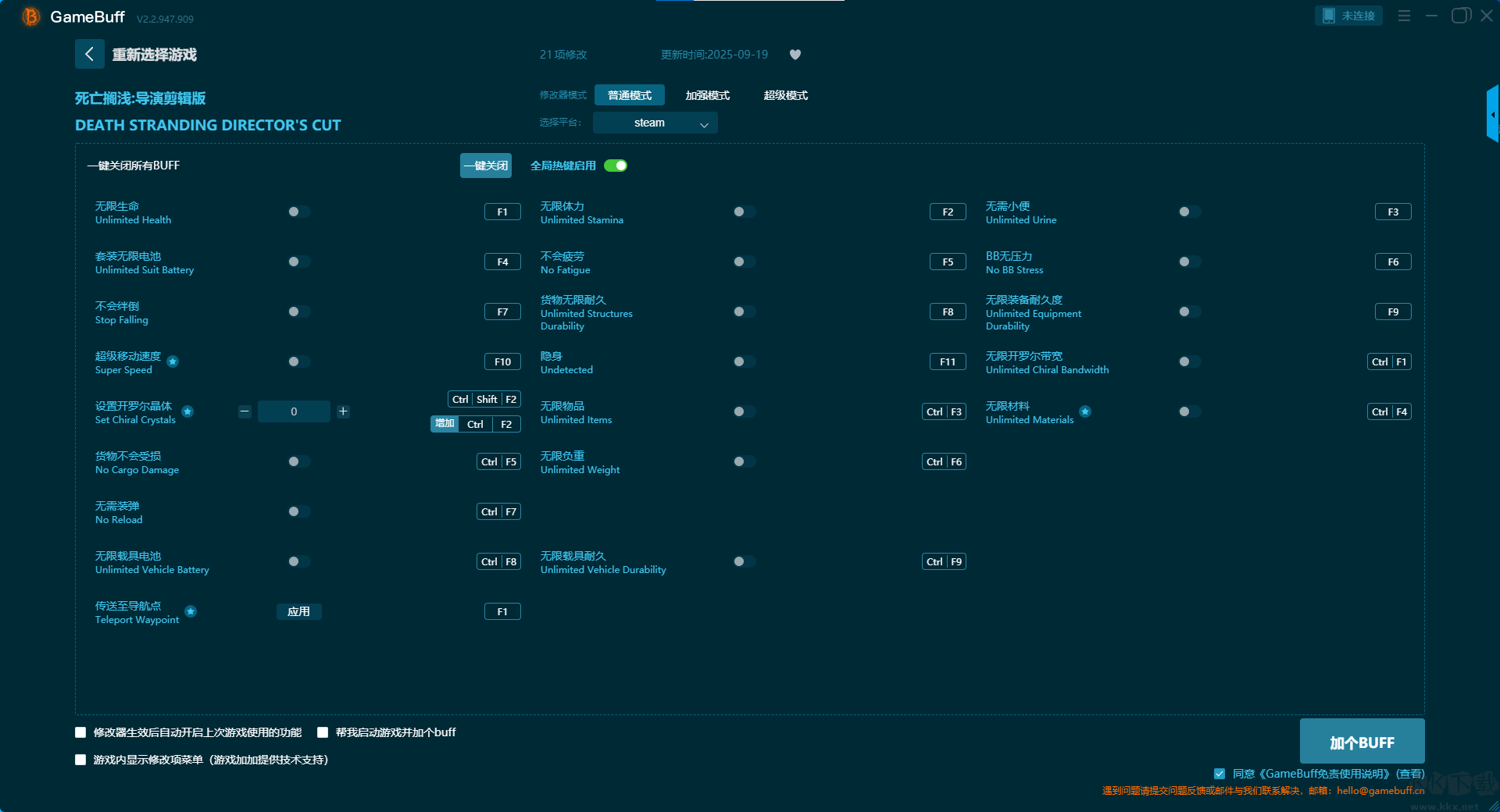Click the 重新选择游戏 link
This screenshot has width=1500, height=812.
[155, 55]
